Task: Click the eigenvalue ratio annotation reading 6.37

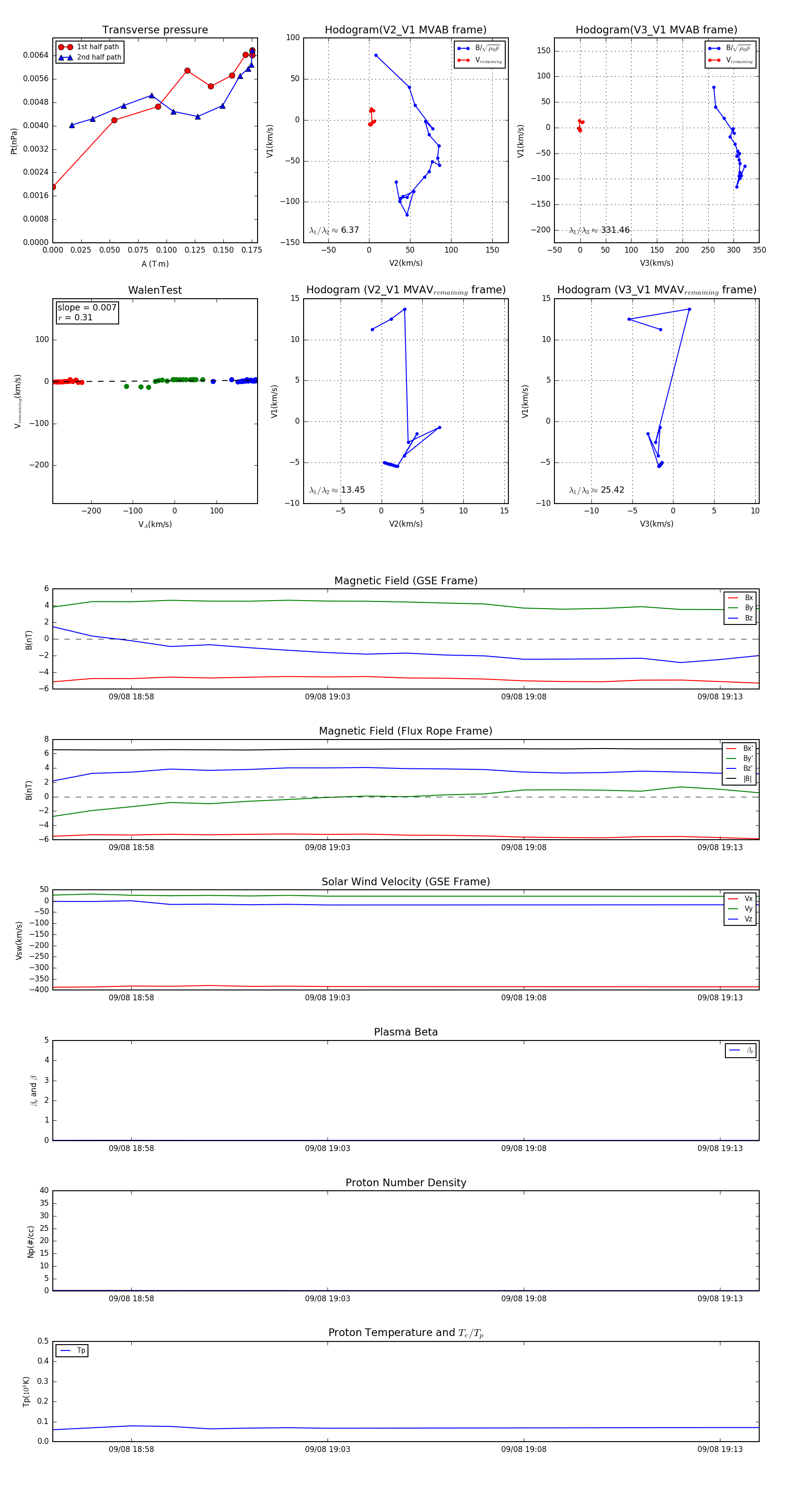Action: pyautogui.click(x=334, y=230)
